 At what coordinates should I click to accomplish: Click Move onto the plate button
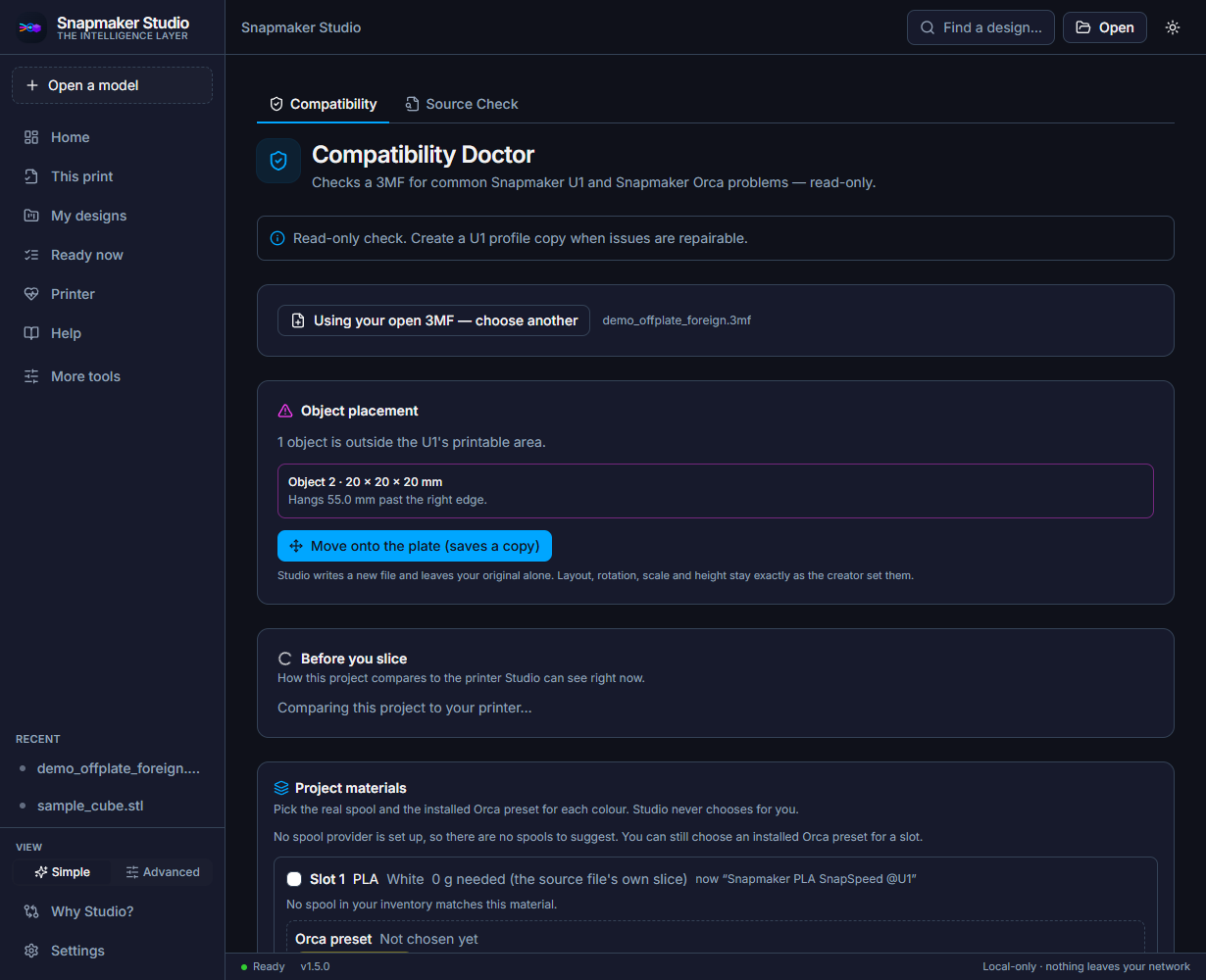tap(415, 546)
